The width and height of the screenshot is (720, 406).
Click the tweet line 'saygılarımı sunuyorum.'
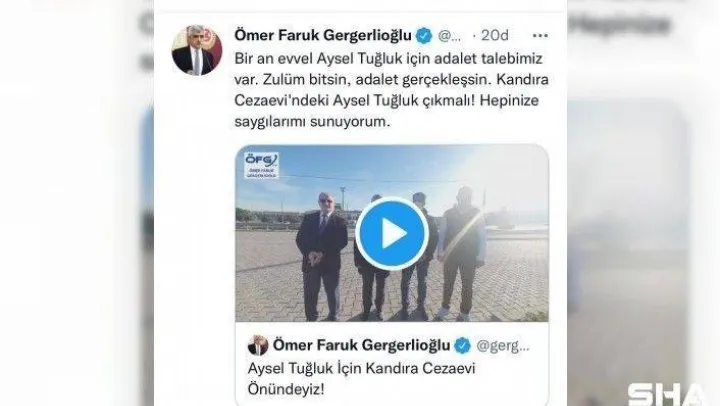click(312, 122)
